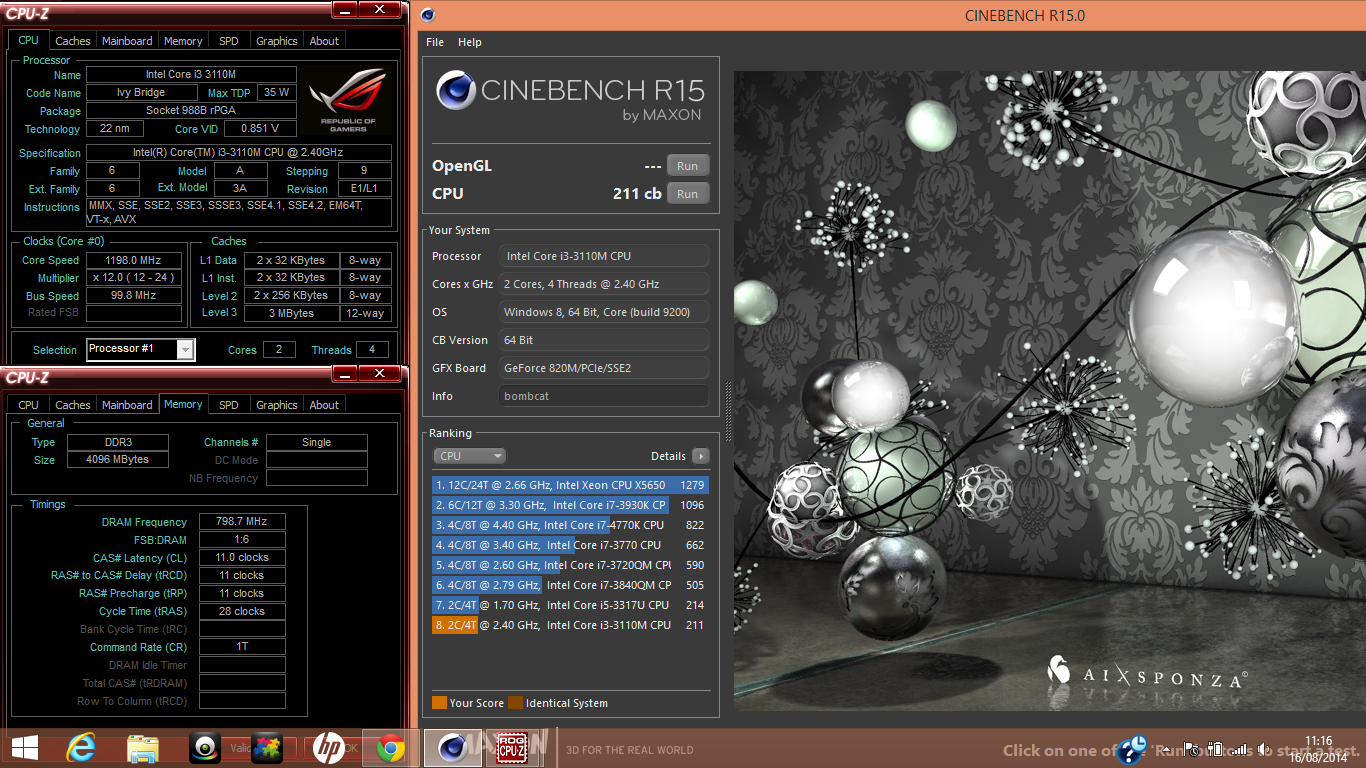
Task: Run the CPU benchmark
Action: pos(688,193)
